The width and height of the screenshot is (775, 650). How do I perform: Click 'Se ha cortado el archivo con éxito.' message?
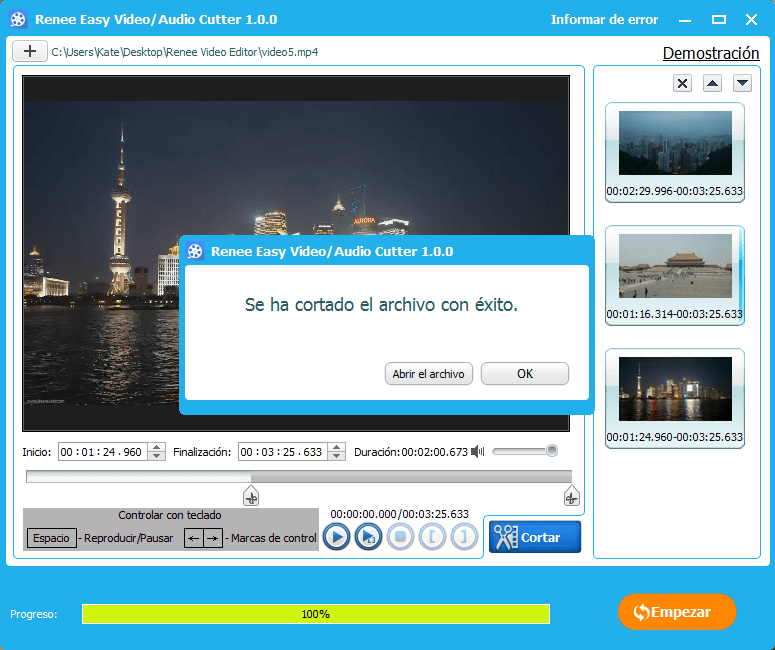point(381,304)
